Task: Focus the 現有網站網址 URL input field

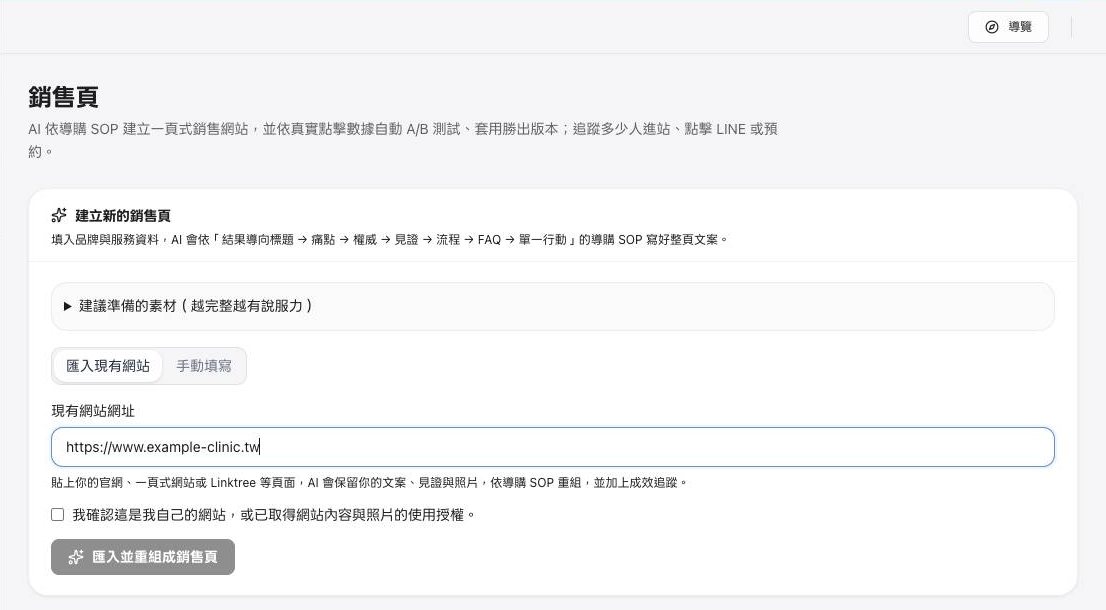Action: tap(552, 446)
